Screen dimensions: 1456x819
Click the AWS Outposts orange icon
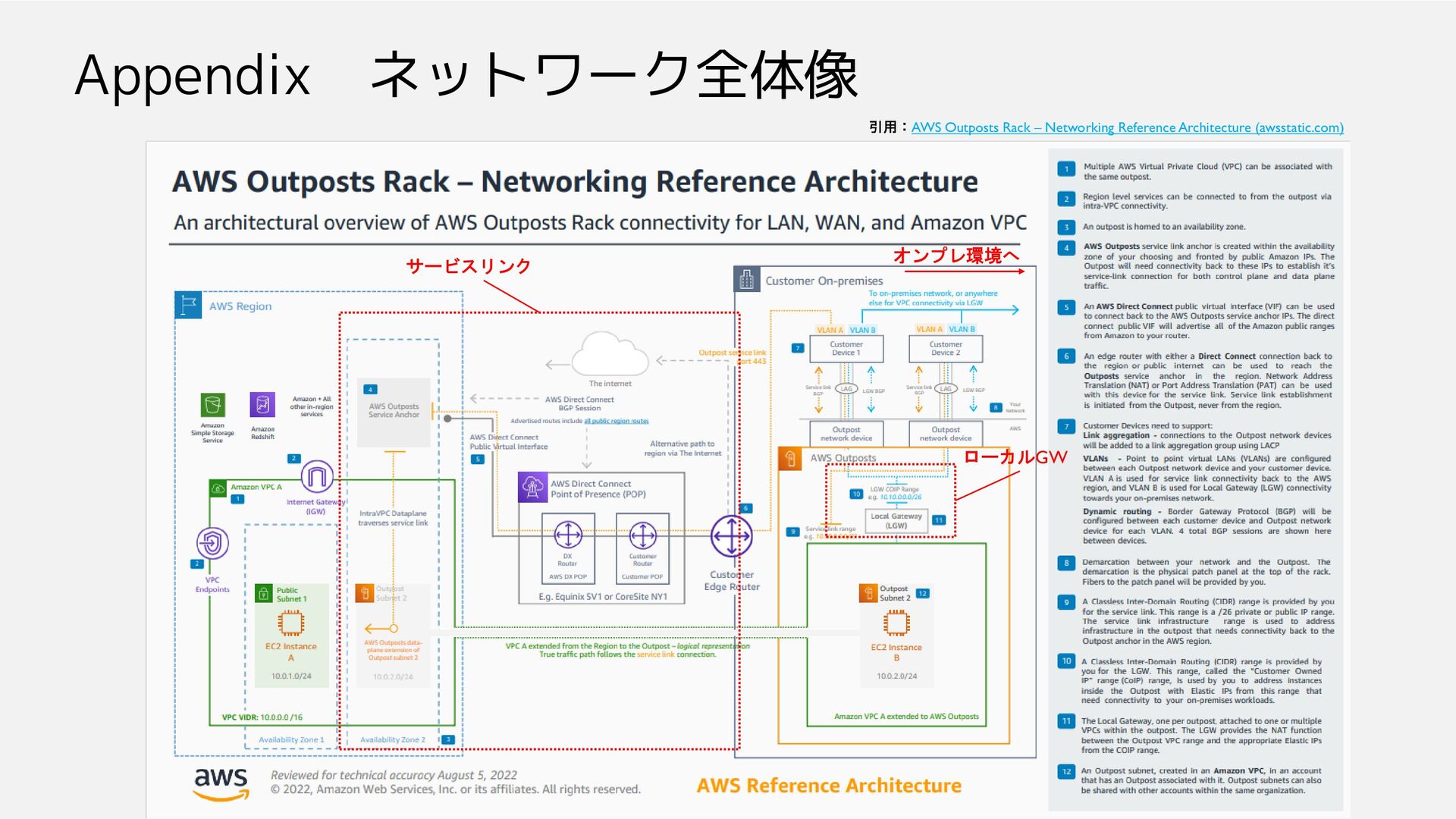coord(791,459)
